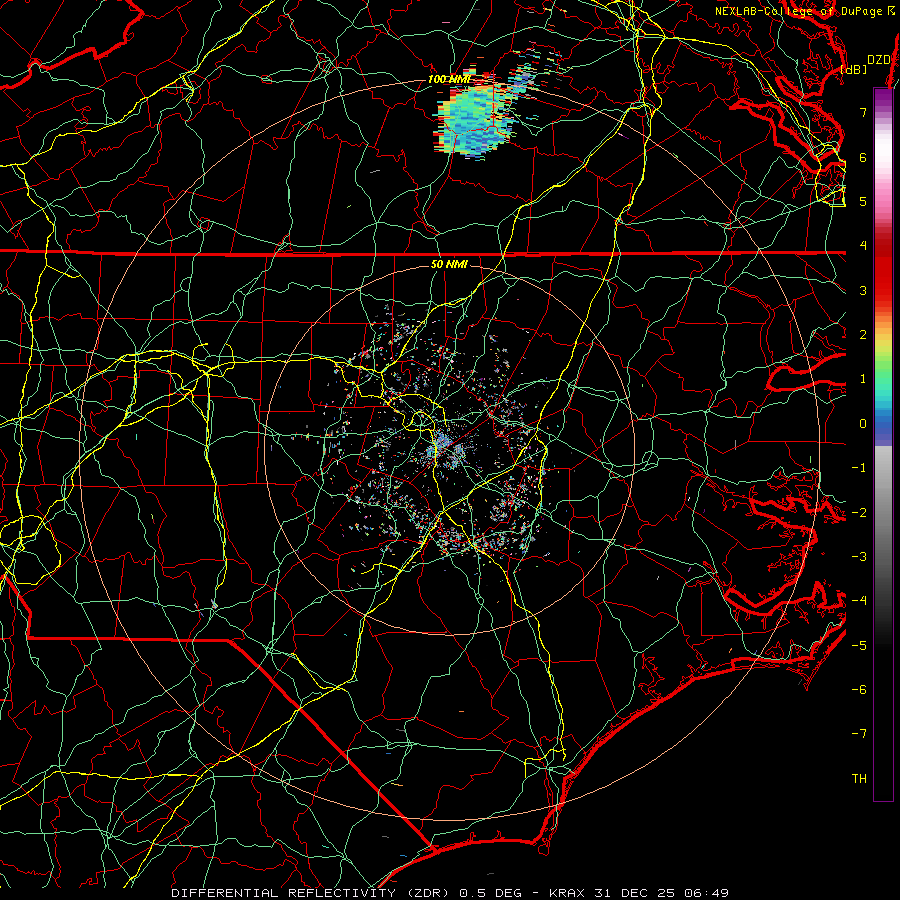This screenshot has width=900, height=900.
Task: Click the -2 dB tick on the color scale
Action: (859, 513)
